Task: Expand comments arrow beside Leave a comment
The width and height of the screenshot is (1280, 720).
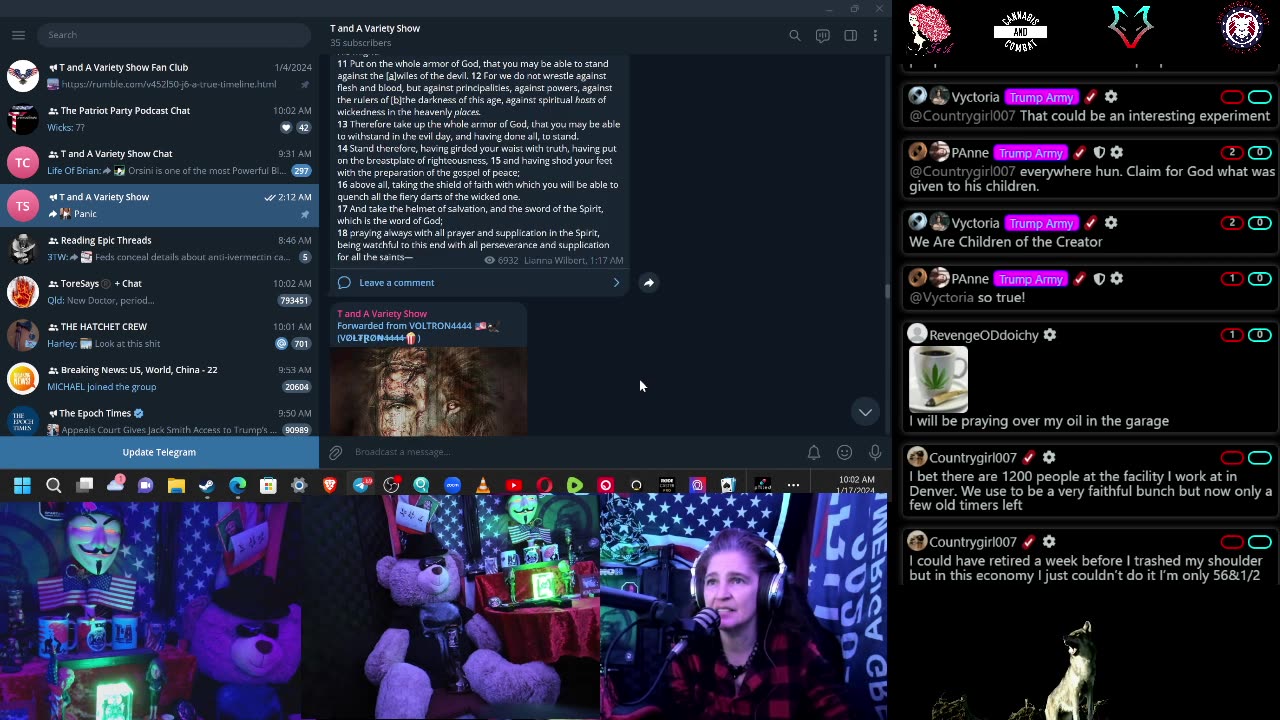Action: click(616, 283)
